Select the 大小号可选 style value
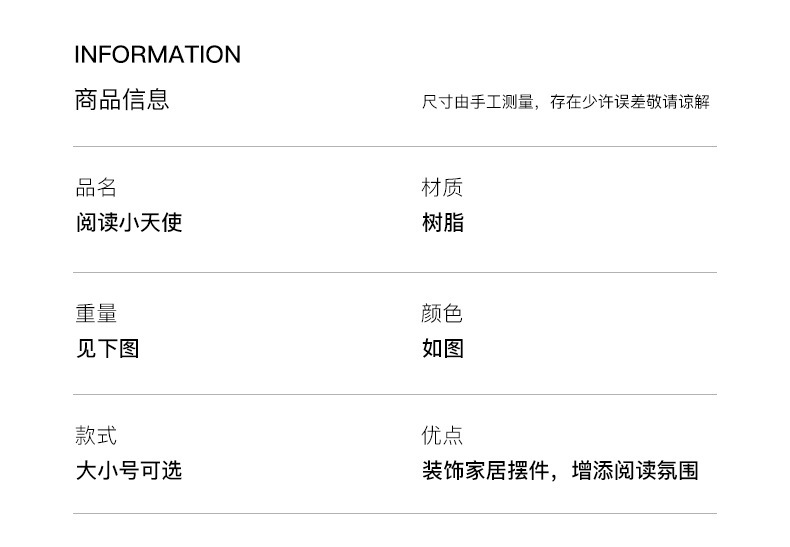790x547 pixels. (129, 470)
